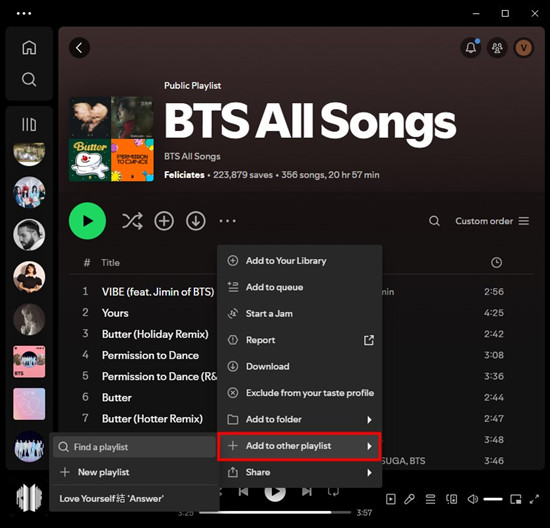Open Feliciates profile link

184,175
